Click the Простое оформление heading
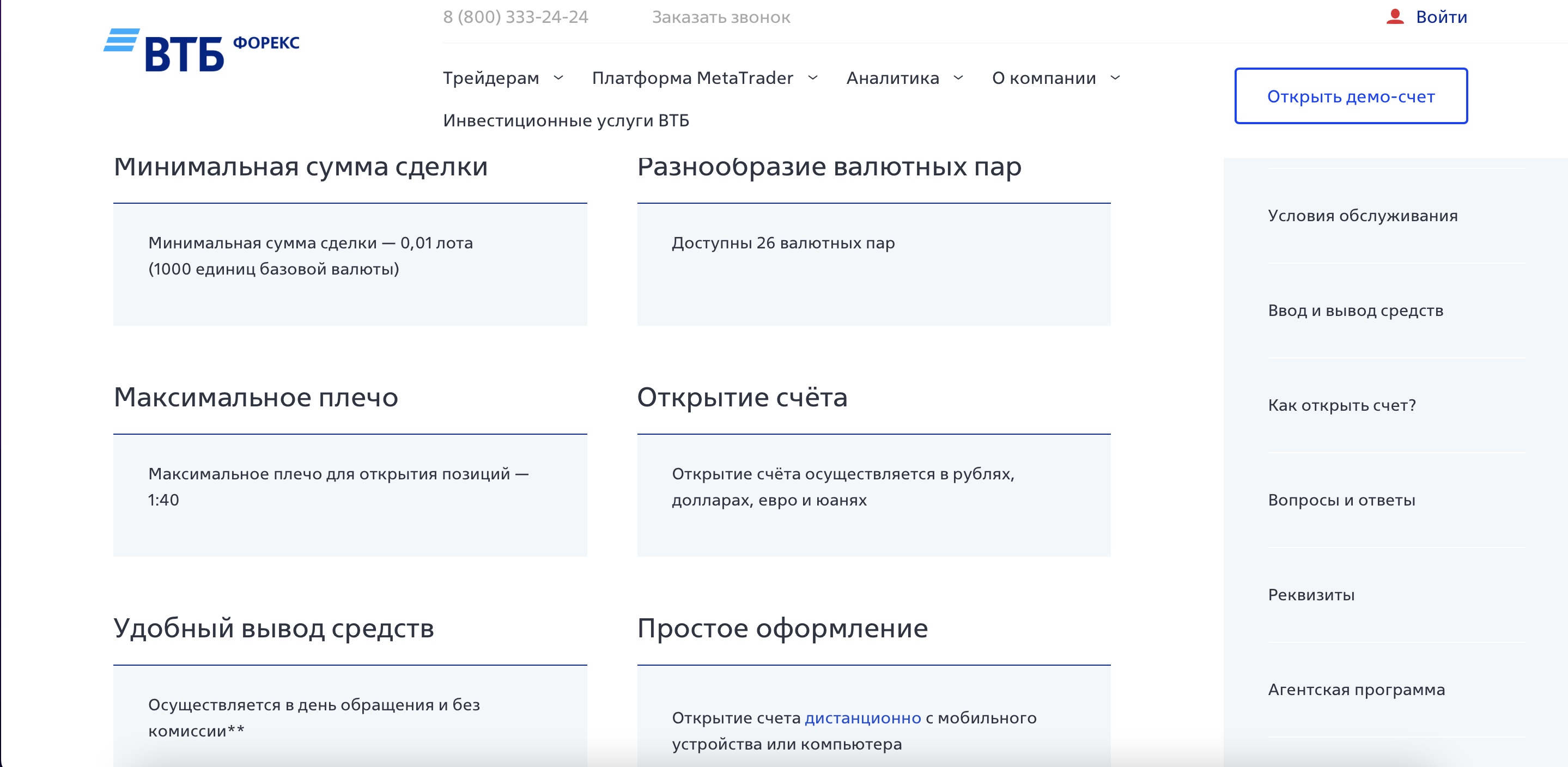The width and height of the screenshot is (1568, 767). click(782, 628)
